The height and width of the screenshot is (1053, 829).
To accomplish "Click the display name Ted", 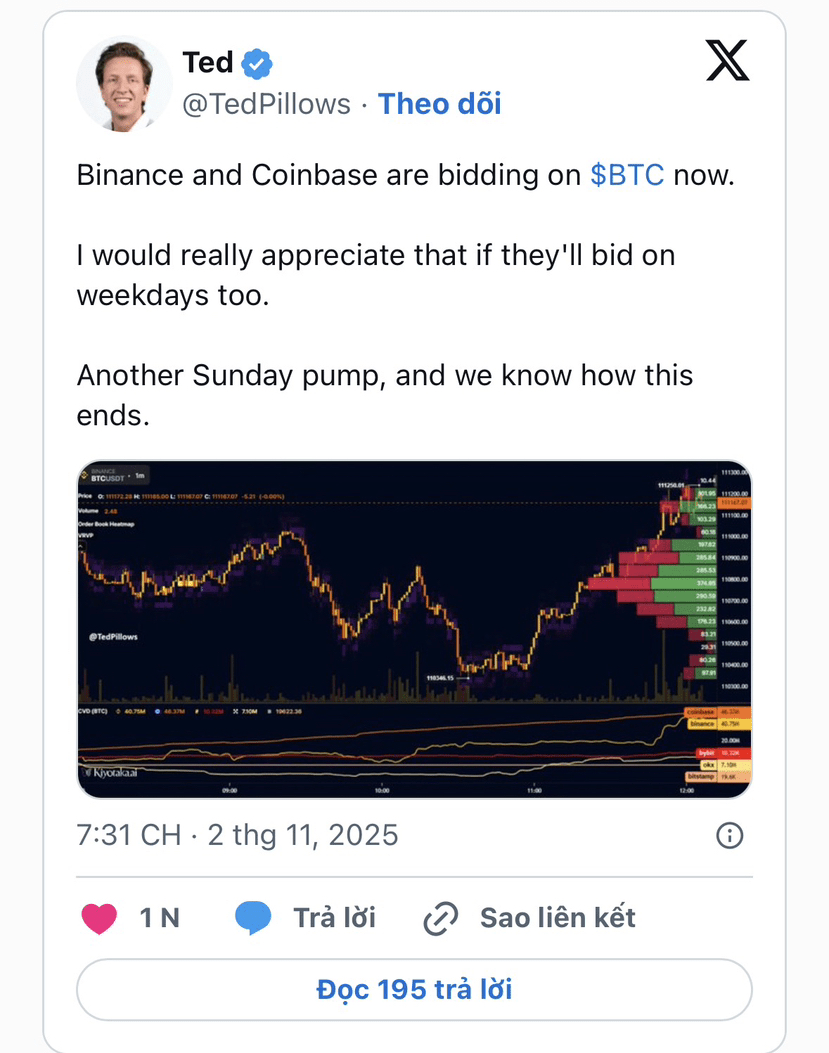I will pyautogui.click(x=208, y=62).
